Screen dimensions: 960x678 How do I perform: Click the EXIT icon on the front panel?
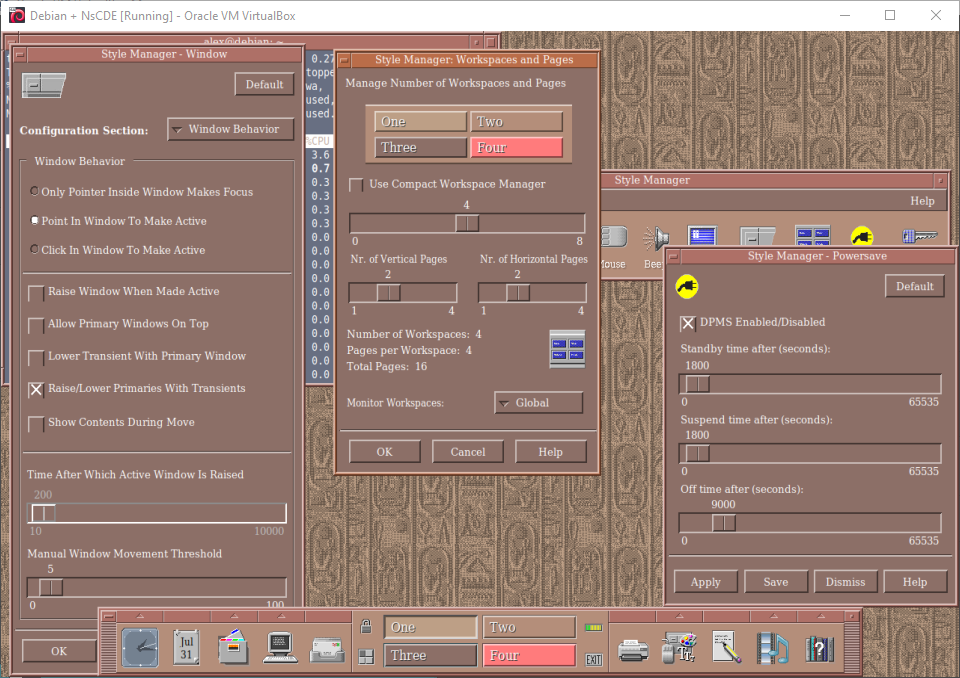pos(594,658)
